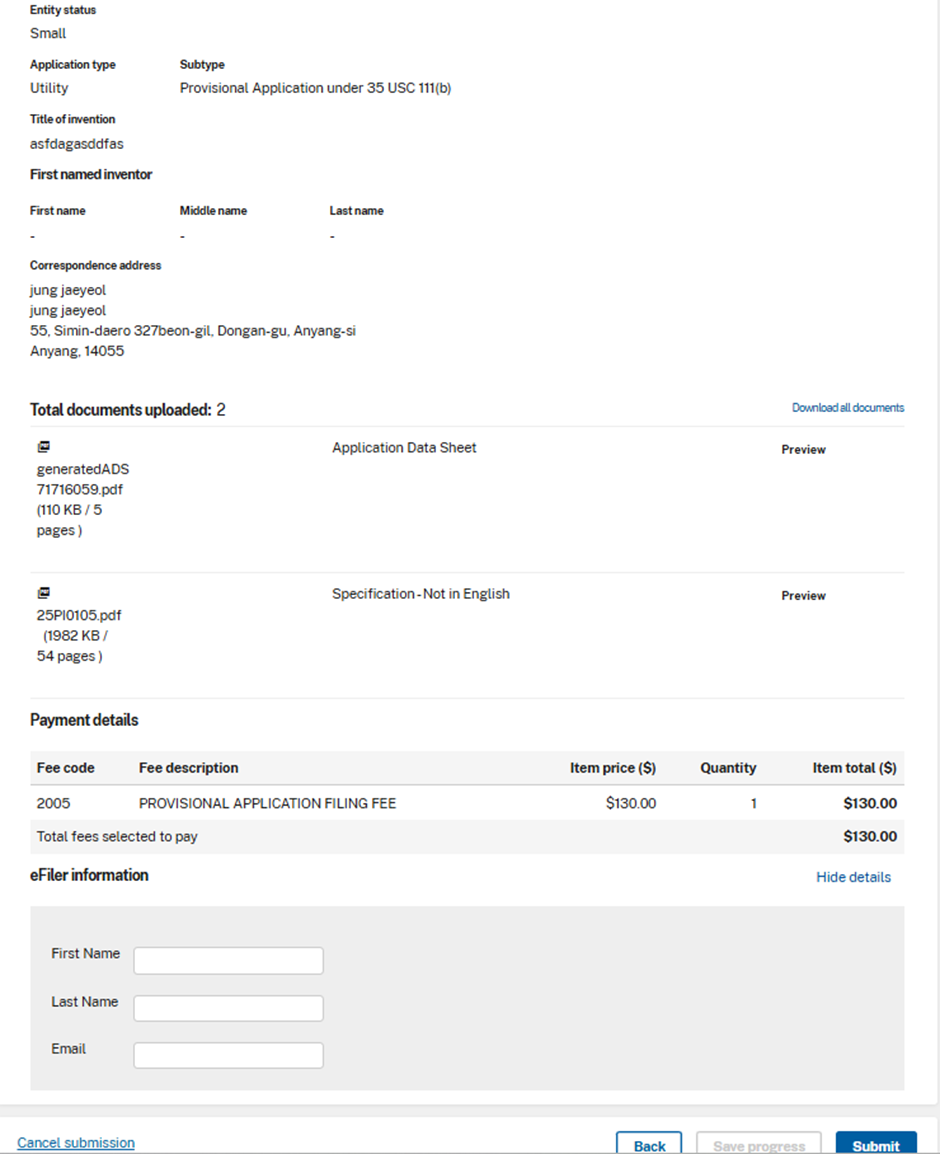Click title of invention asfdagasddfas
Image resolution: width=940 pixels, height=1154 pixels.
point(77,144)
